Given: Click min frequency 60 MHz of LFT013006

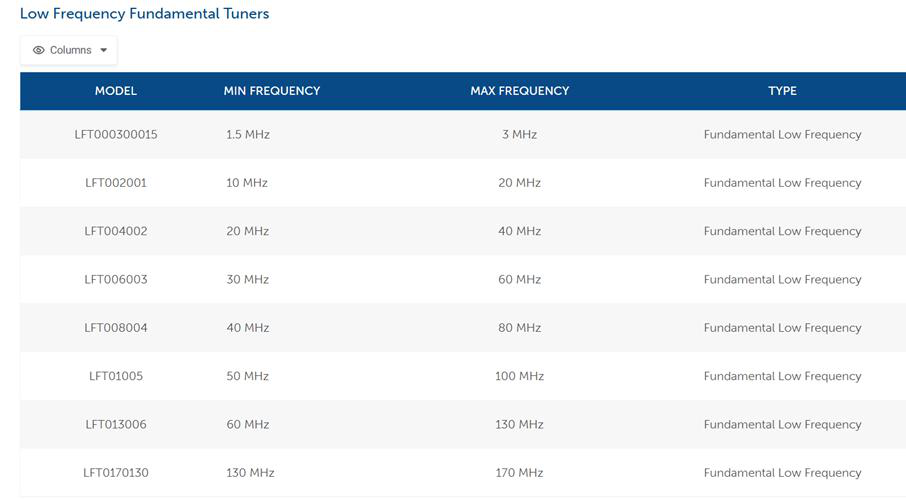Looking at the screenshot, I should [x=247, y=424].
